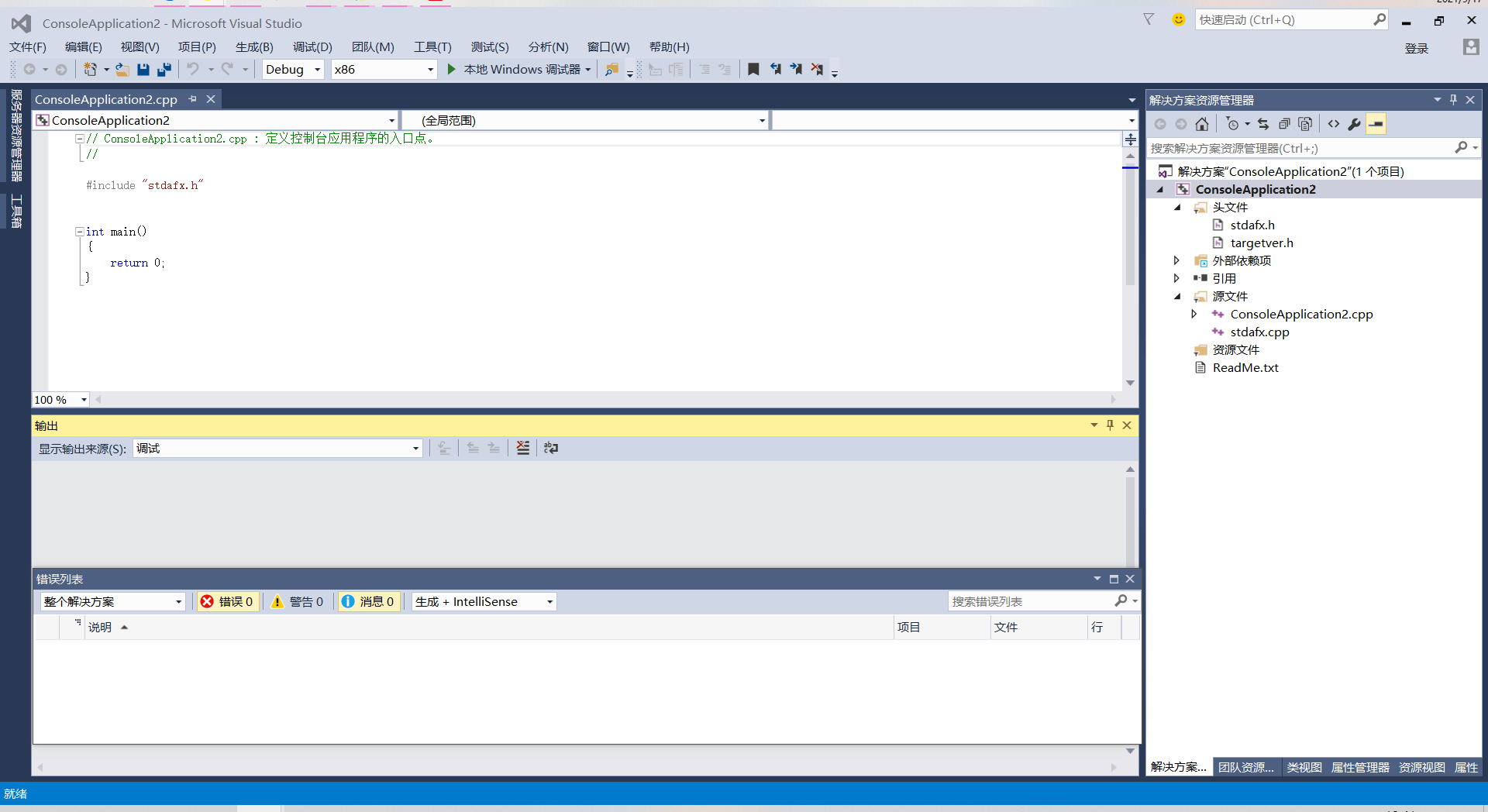
Task: Select ReadMe.txt in Solution Explorer
Action: pyautogui.click(x=1245, y=367)
